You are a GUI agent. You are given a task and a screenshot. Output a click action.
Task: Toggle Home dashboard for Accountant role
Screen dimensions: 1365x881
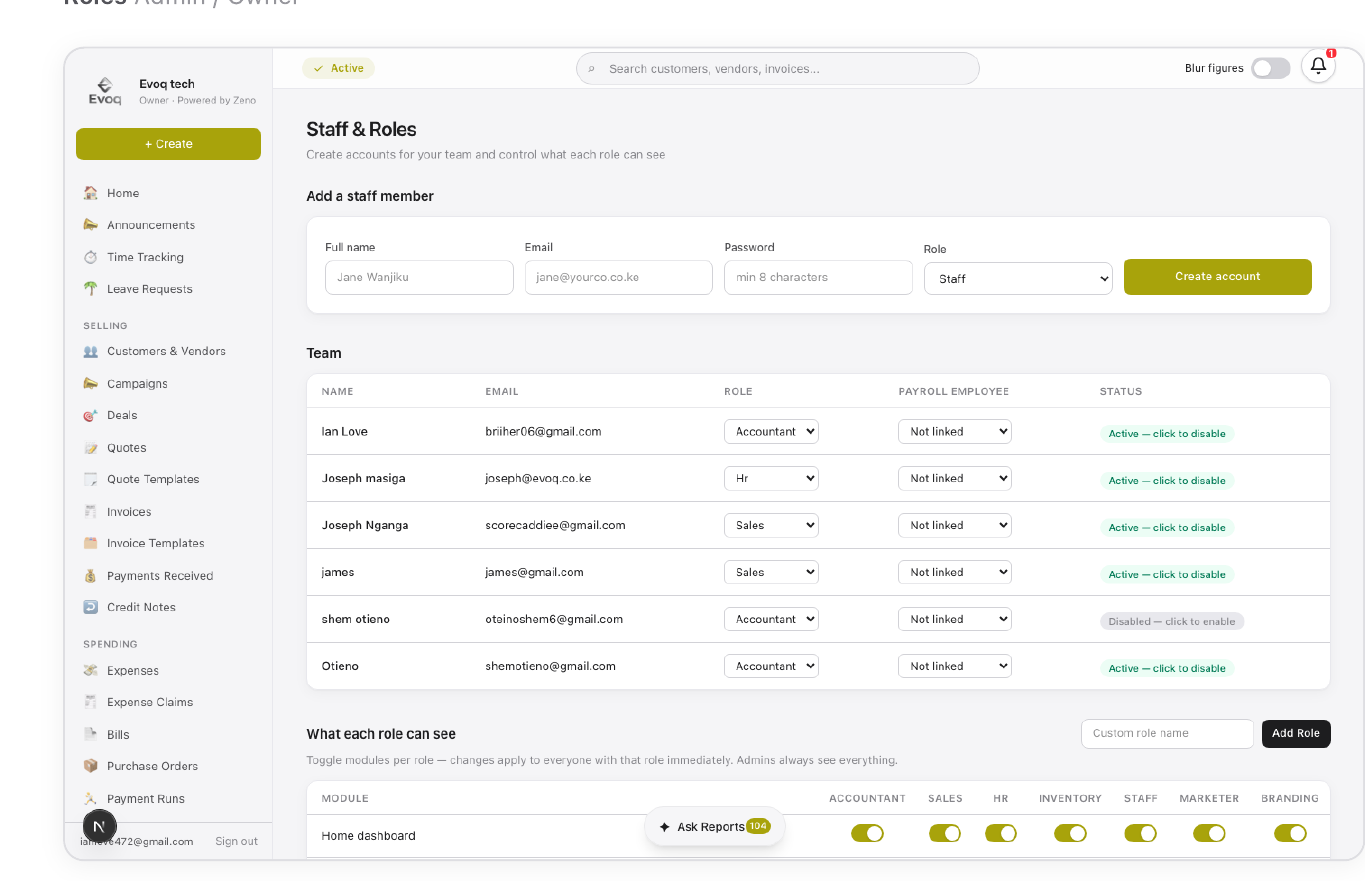867,833
